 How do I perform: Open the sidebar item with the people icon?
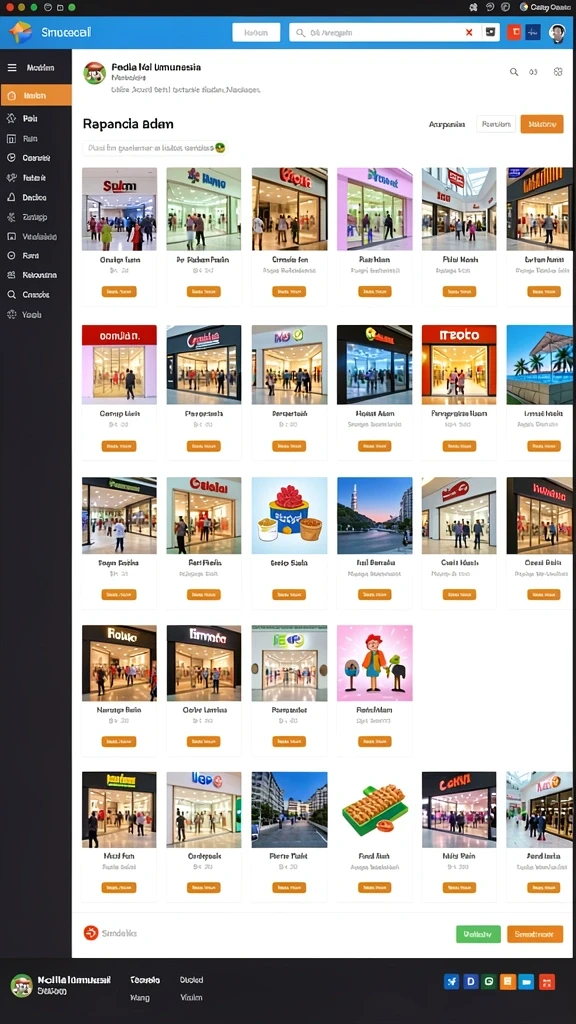[x=31, y=275]
